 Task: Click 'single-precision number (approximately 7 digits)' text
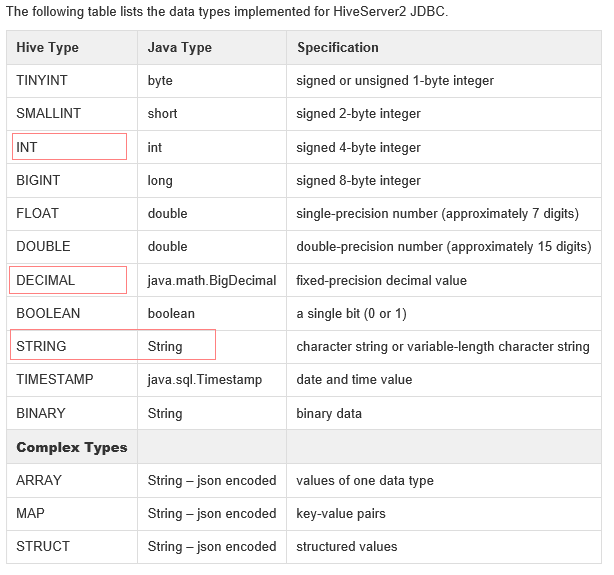click(437, 213)
